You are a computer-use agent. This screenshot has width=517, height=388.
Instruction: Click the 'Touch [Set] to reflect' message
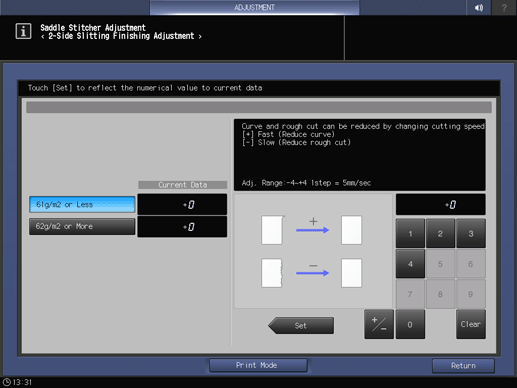(145, 88)
